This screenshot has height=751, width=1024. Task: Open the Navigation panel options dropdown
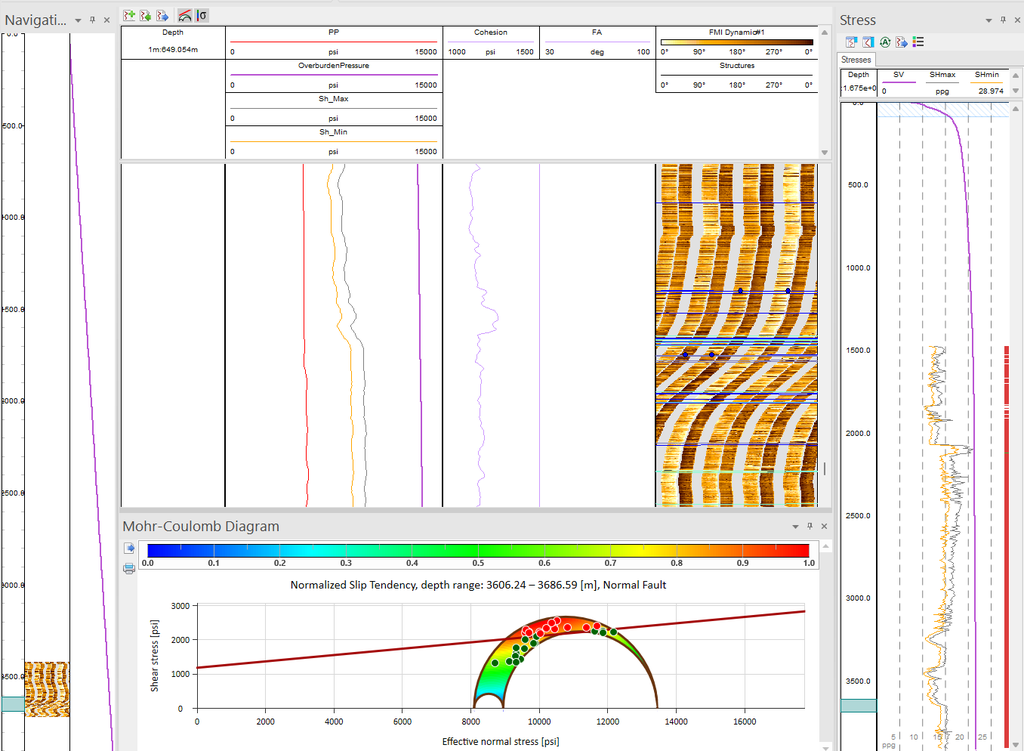[x=78, y=20]
